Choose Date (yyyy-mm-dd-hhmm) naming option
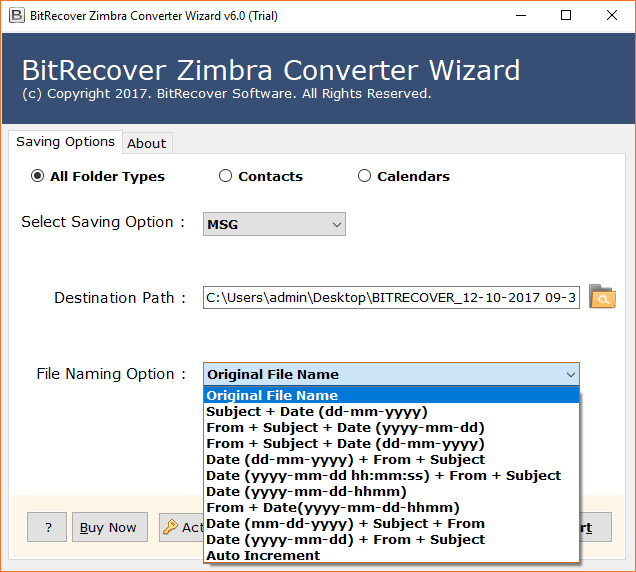Screen dimensions: 636x572 391,492
